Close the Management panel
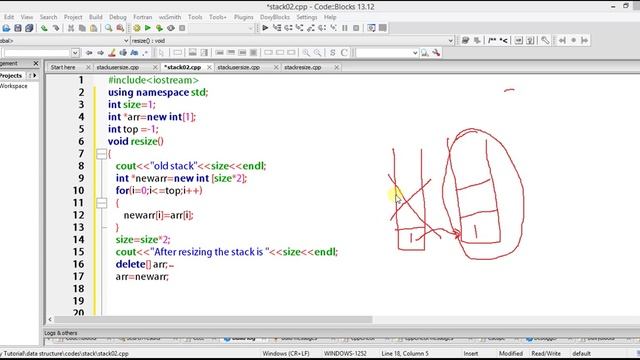 tap(36, 63)
